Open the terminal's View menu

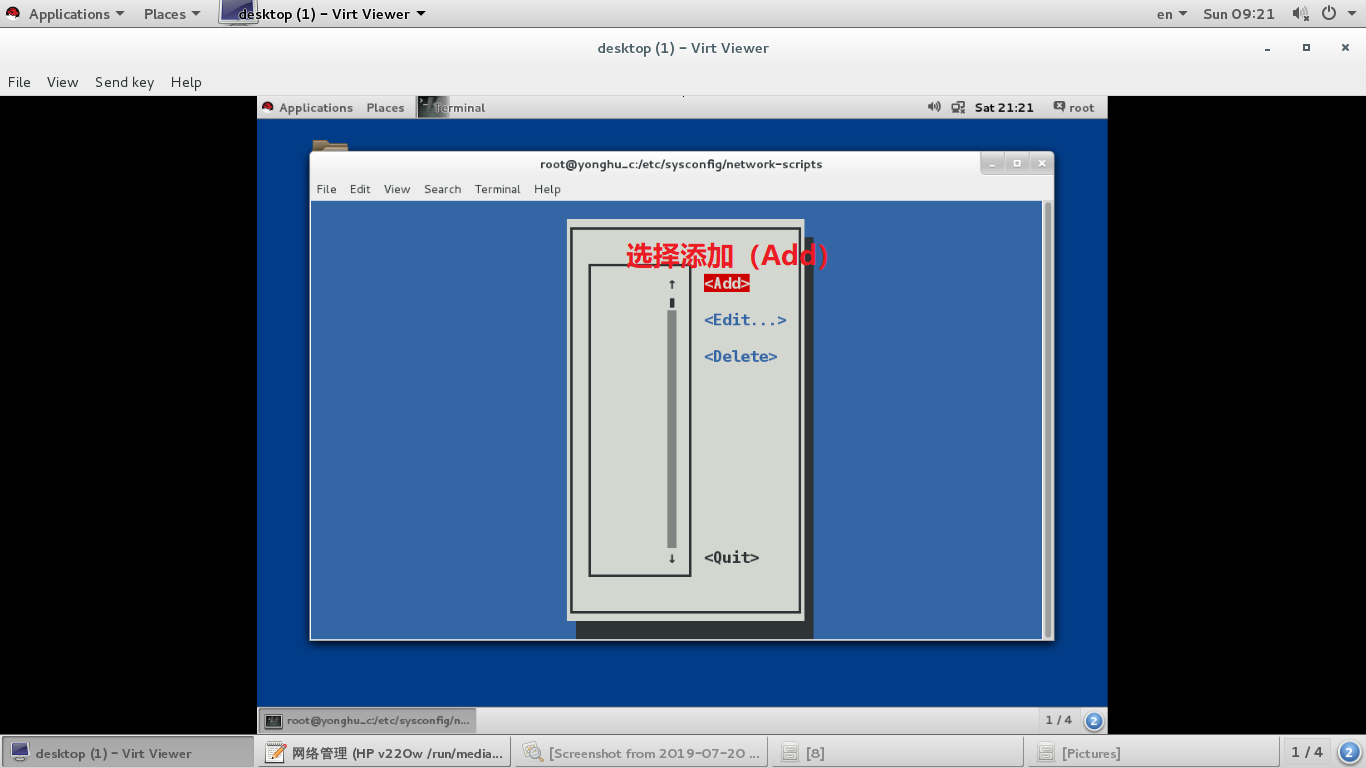[x=397, y=189]
